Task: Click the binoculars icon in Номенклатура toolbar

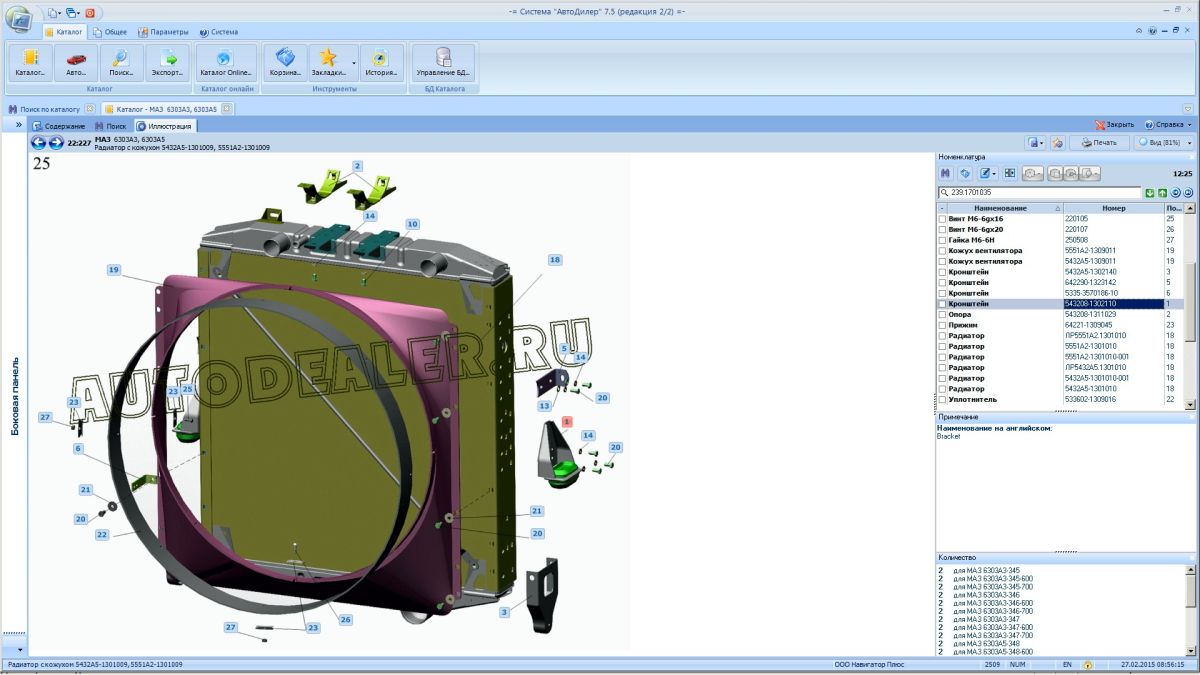Action: (x=945, y=173)
